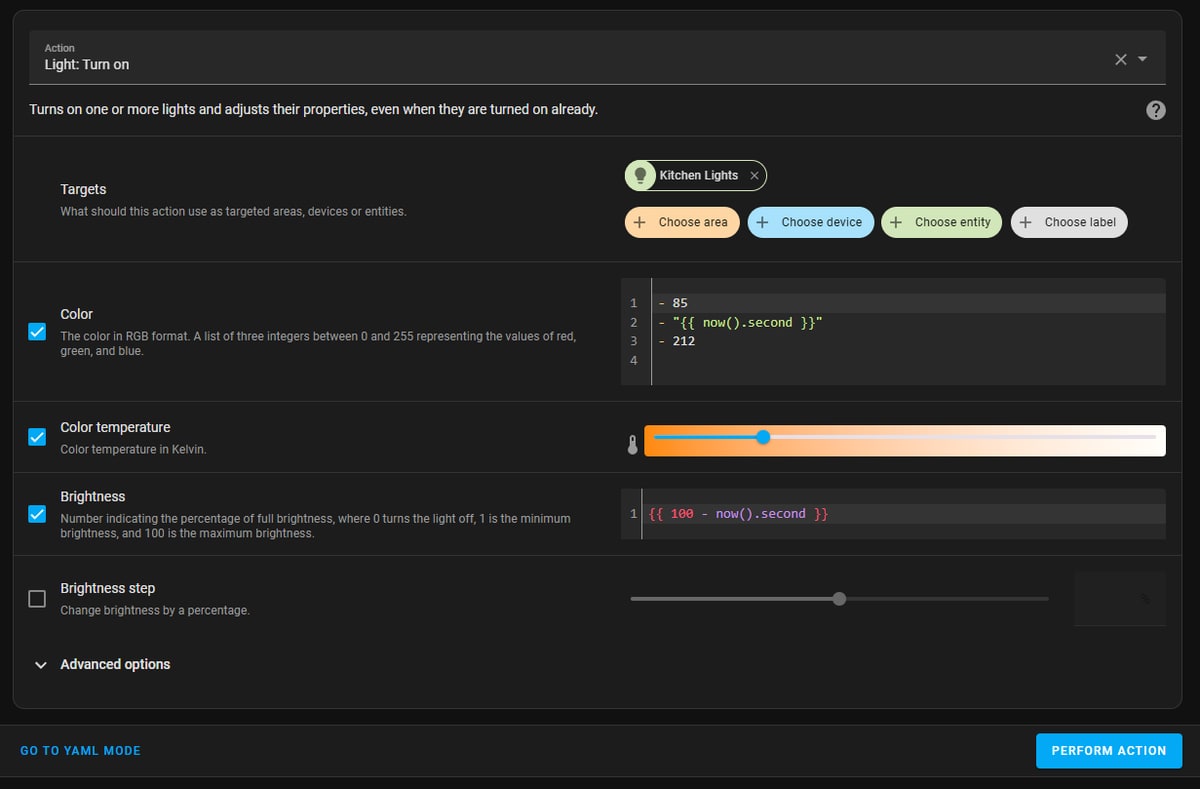Image resolution: width=1200 pixels, height=789 pixels.
Task: Click the Brightness step slider handle
Action: tap(839, 599)
